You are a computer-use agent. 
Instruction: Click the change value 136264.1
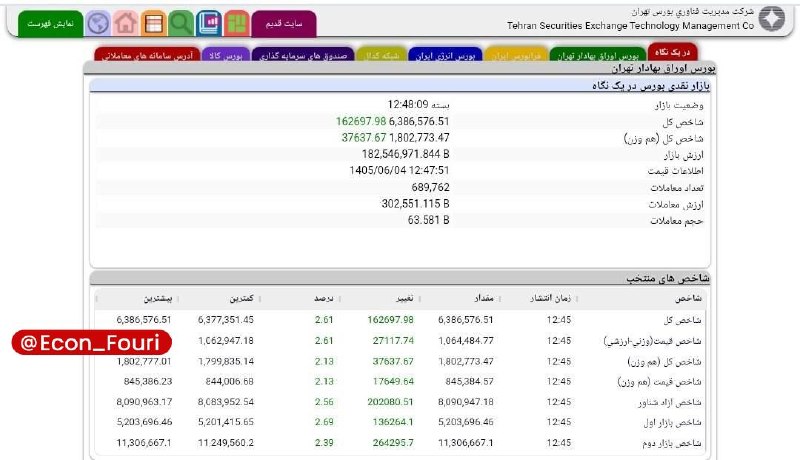[393, 422]
